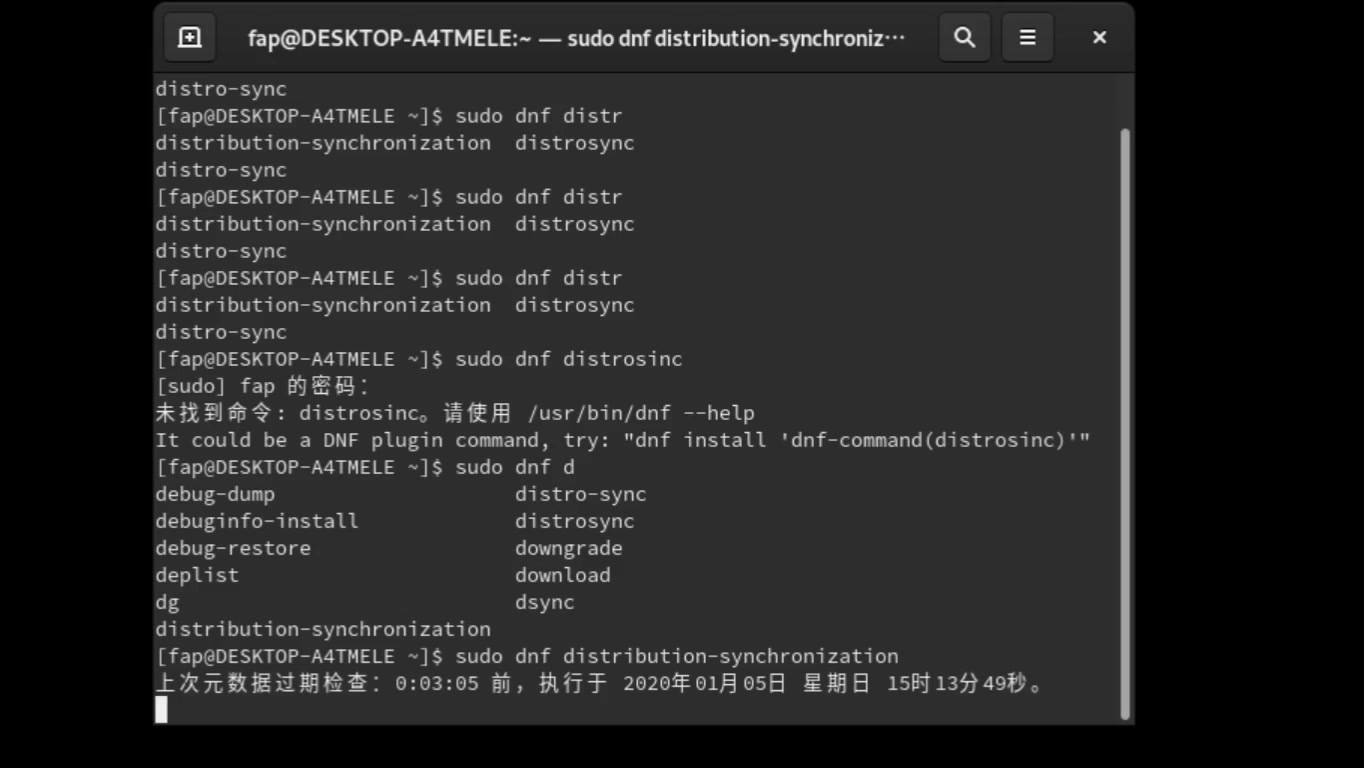Click the magnifying glass icon
Image resolution: width=1364 pixels, height=768 pixels.
click(x=963, y=37)
